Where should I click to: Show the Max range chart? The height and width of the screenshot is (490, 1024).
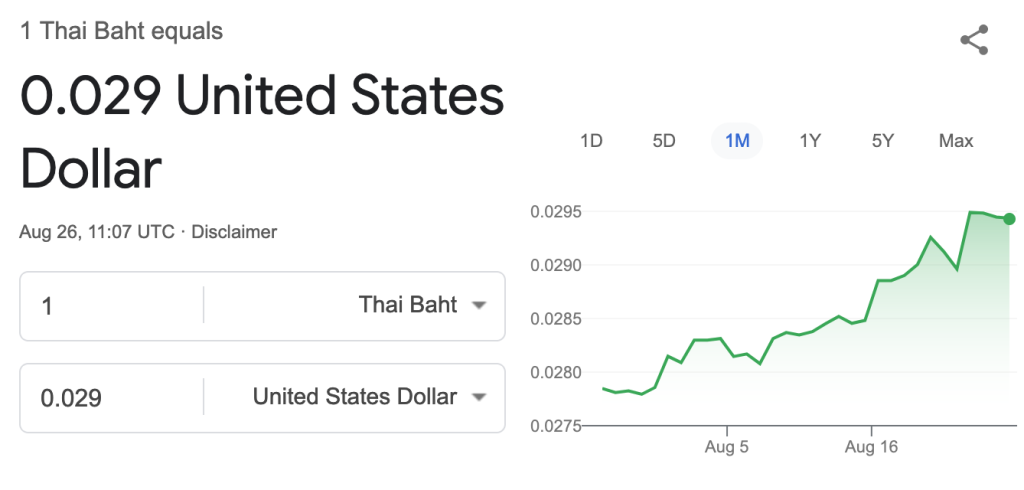(956, 141)
